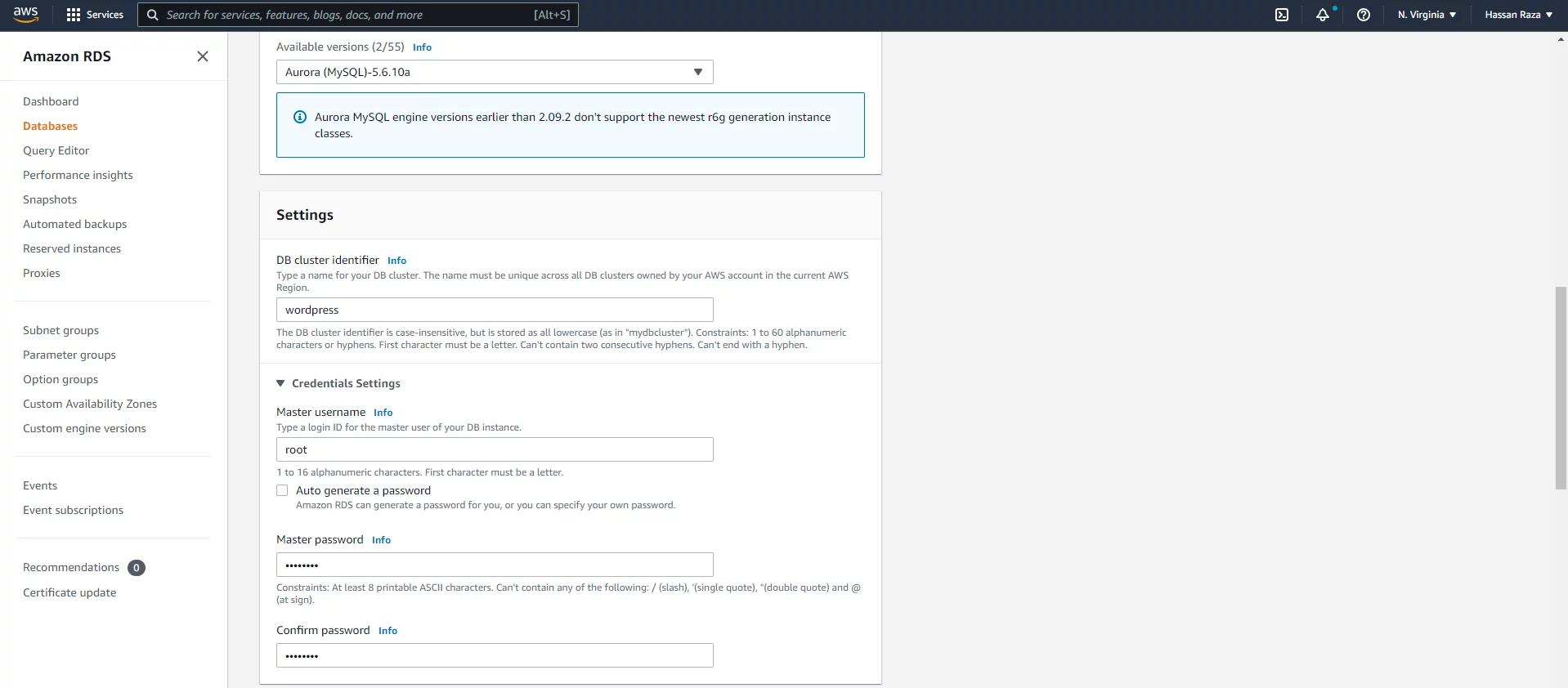Screen dimensions: 1568x688
Task: Click the info circle icon in Aurora notice
Action: (x=300, y=117)
